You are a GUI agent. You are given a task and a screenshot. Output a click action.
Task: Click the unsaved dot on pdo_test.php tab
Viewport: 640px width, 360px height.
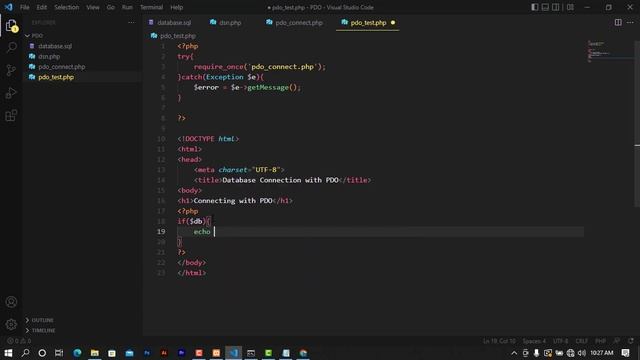(x=393, y=22)
